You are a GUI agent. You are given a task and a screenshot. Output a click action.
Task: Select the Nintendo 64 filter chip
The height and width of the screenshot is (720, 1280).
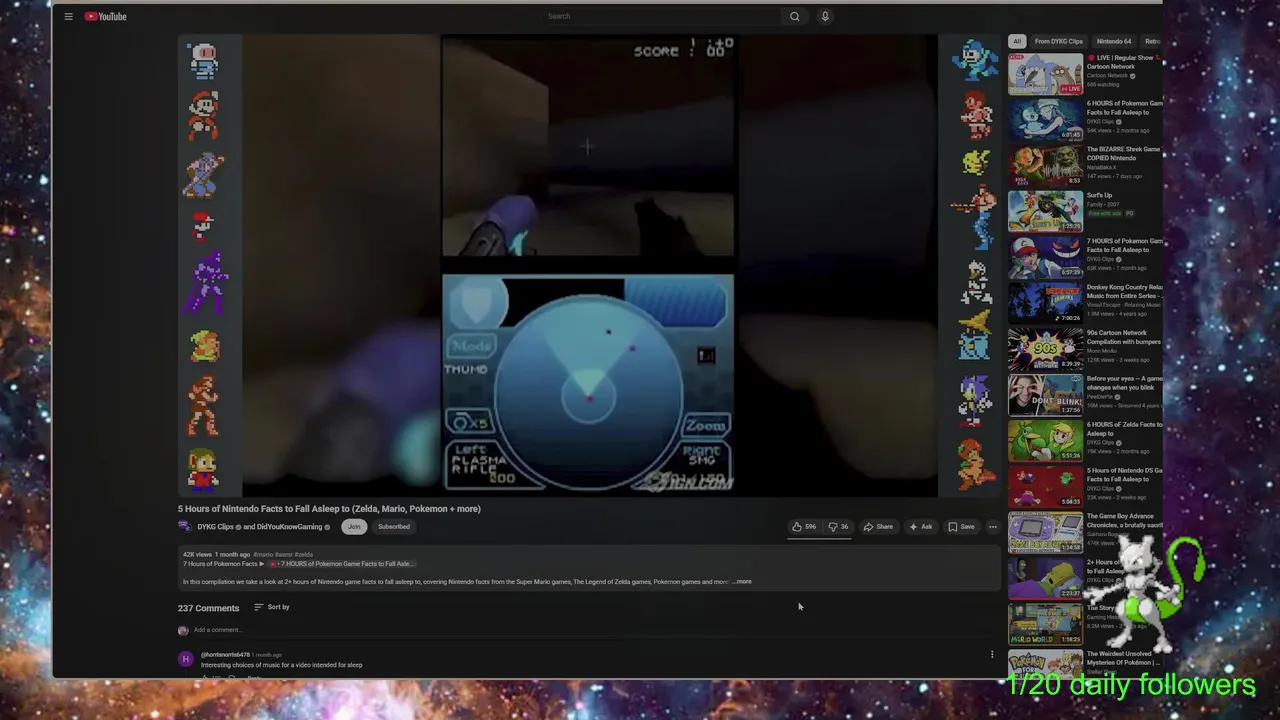click(x=1114, y=42)
